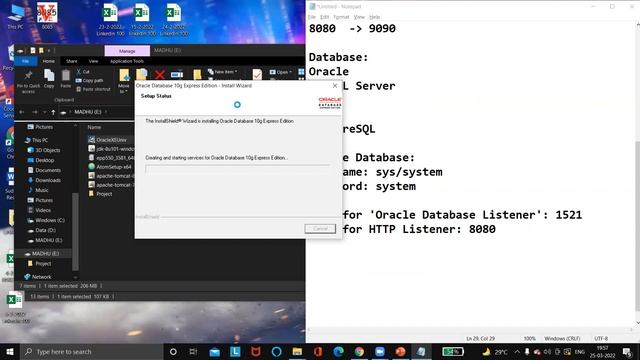Open Zoom from taskbar

[380, 352]
